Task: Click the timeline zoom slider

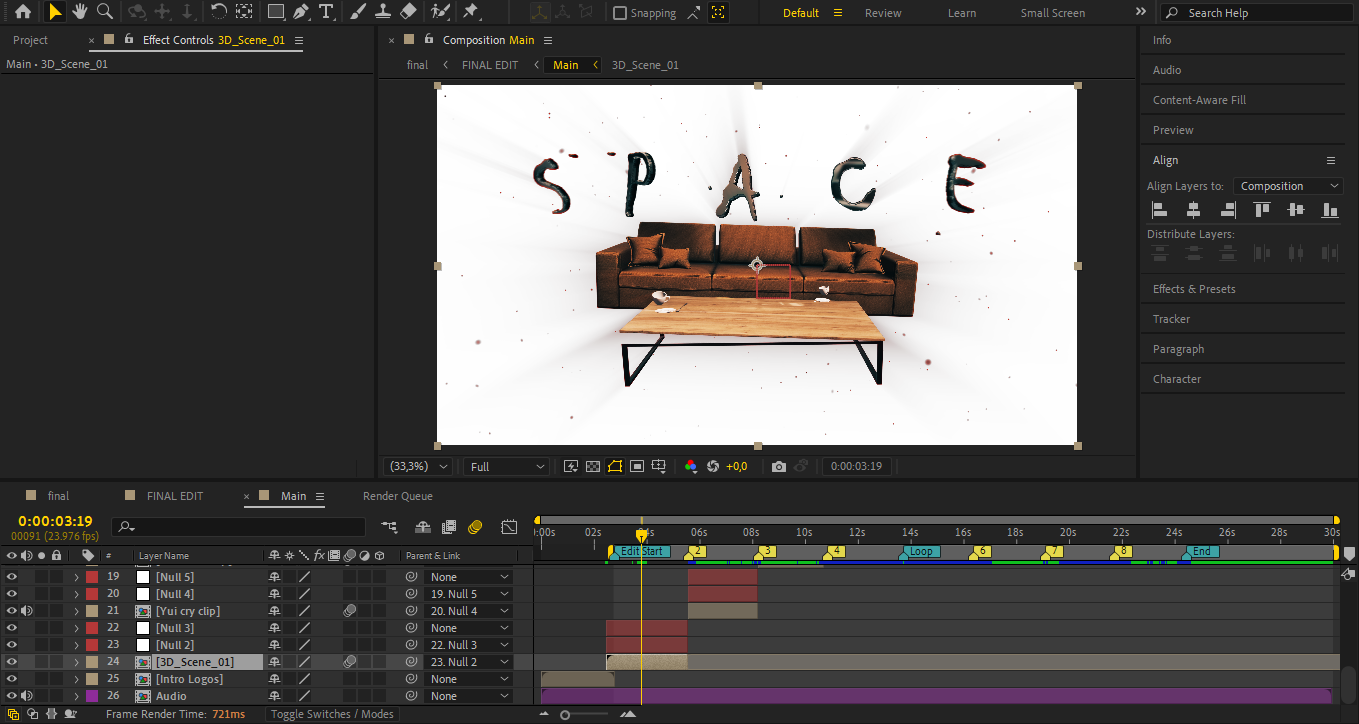Action: coord(566,714)
